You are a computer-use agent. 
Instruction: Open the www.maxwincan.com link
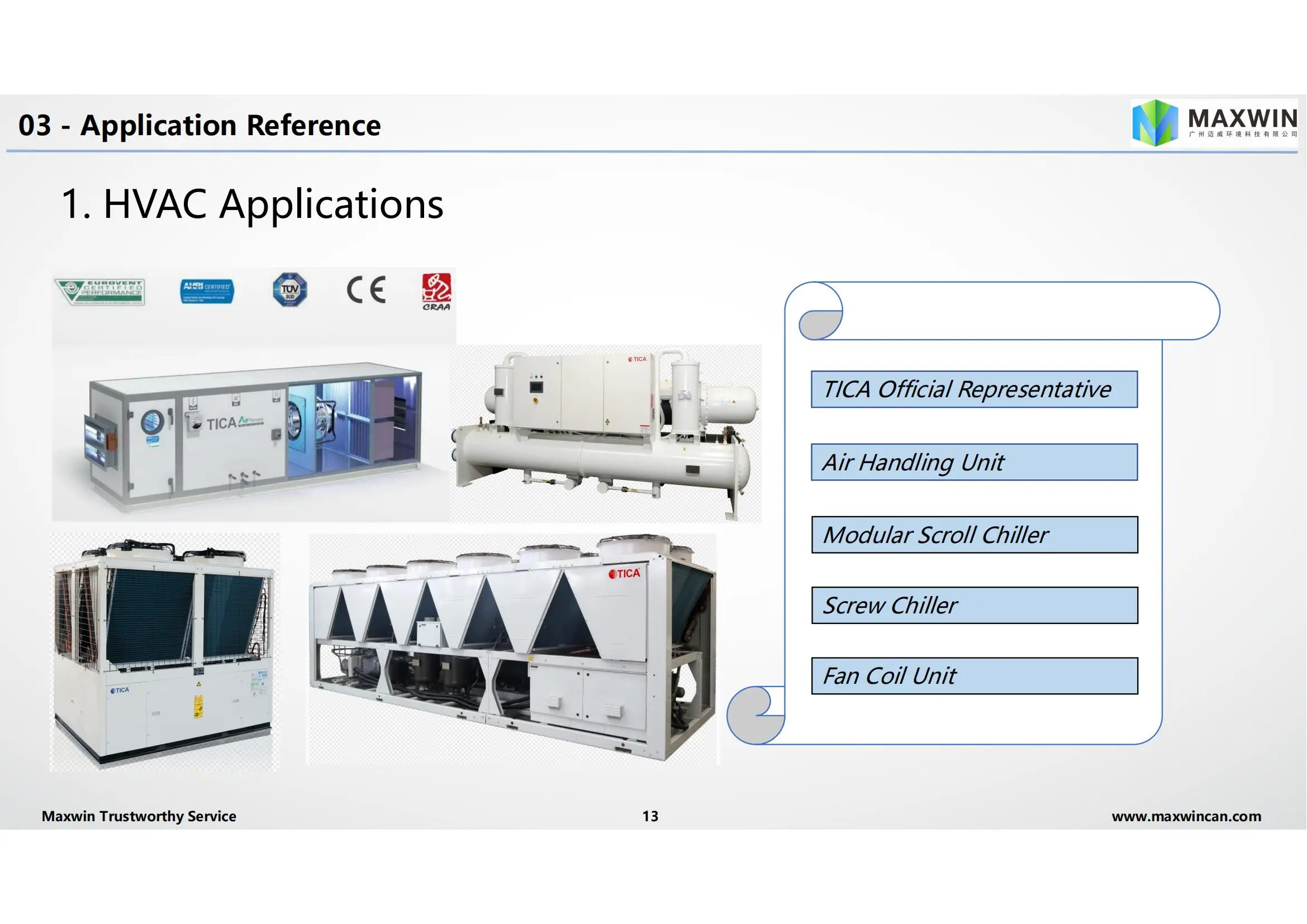pyautogui.click(x=1186, y=817)
